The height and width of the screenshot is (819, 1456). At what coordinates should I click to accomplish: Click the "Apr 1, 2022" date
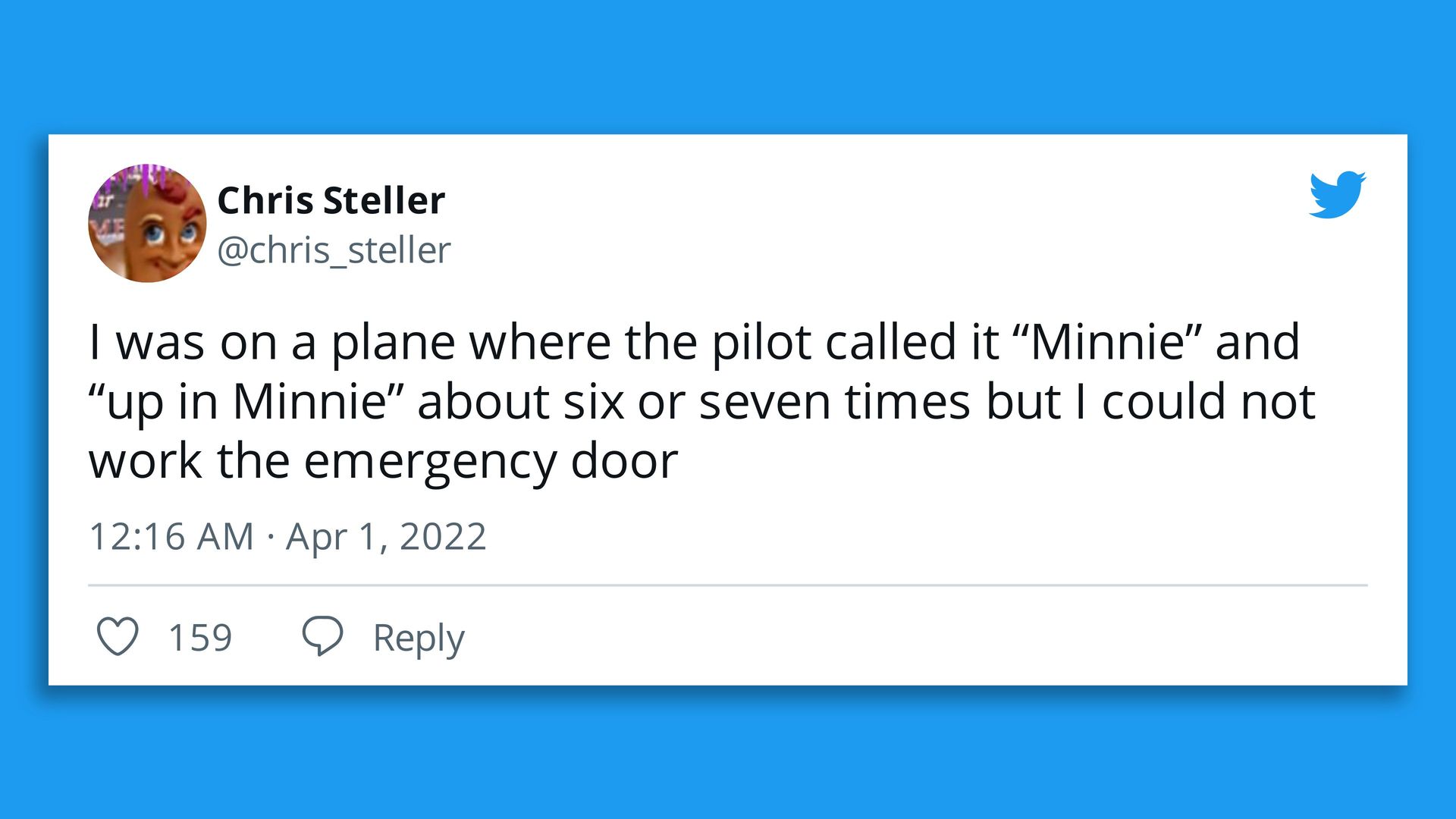pyautogui.click(x=386, y=537)
